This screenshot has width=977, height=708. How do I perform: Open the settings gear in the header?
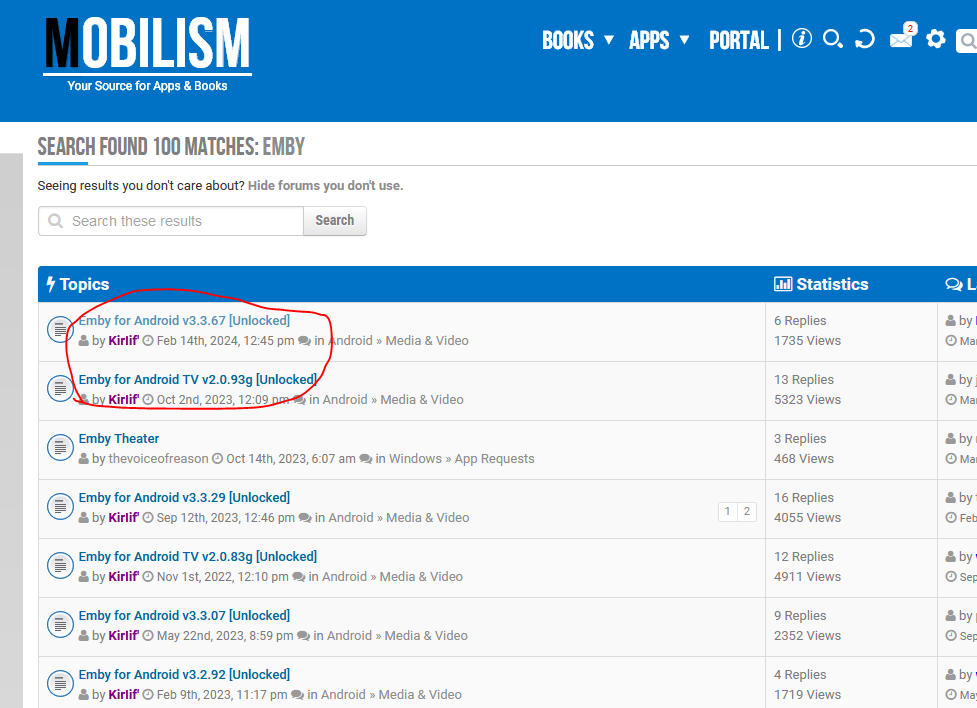point(935,39)
